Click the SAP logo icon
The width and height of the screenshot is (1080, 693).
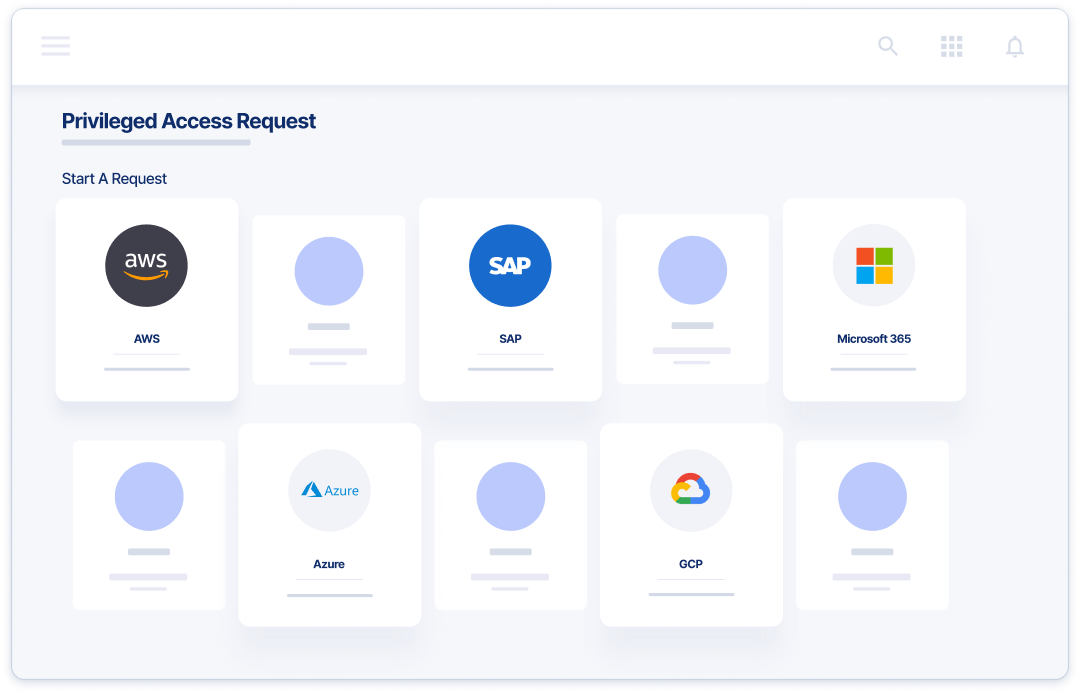pyautogui.click(x=510, y=265)
